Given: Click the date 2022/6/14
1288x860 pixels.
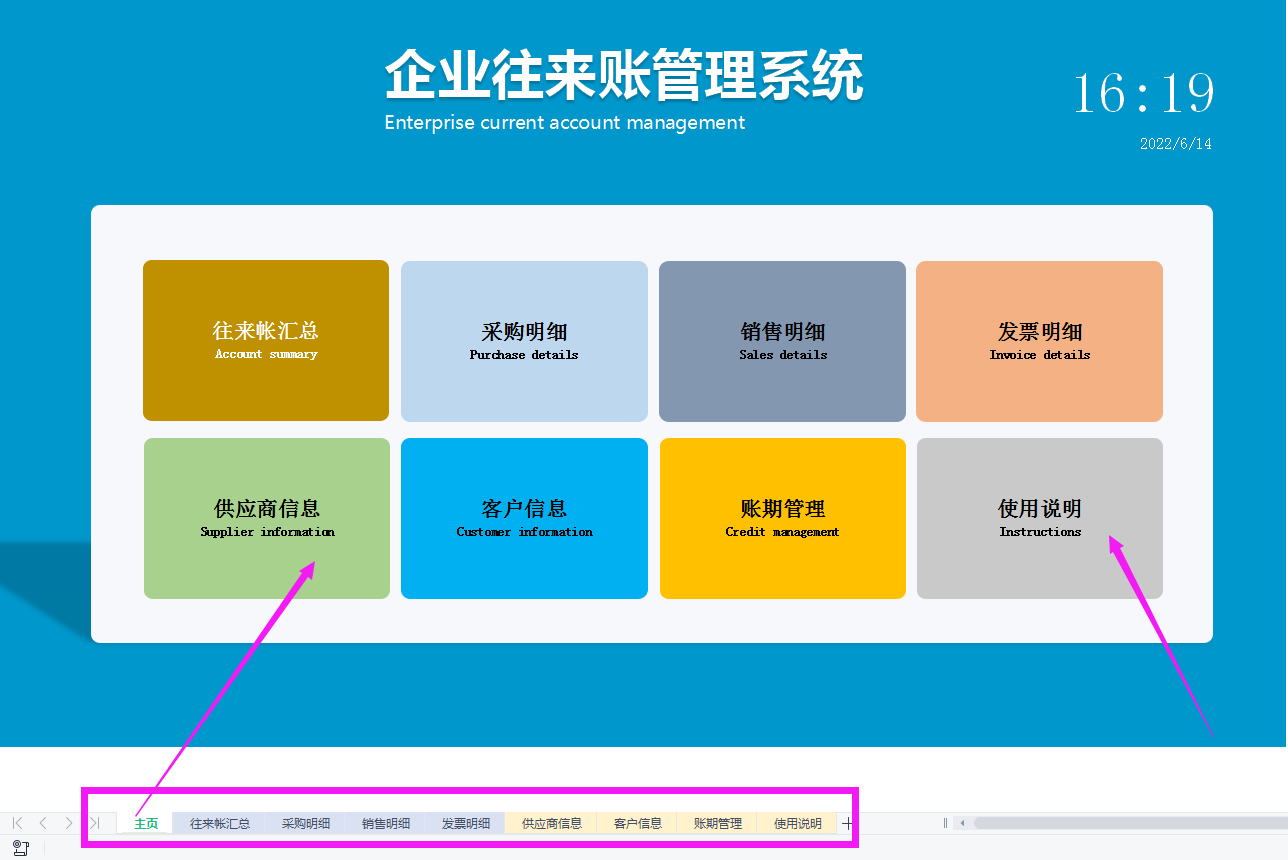Looking at the screenshot, I should click(x=1176, y=144).
